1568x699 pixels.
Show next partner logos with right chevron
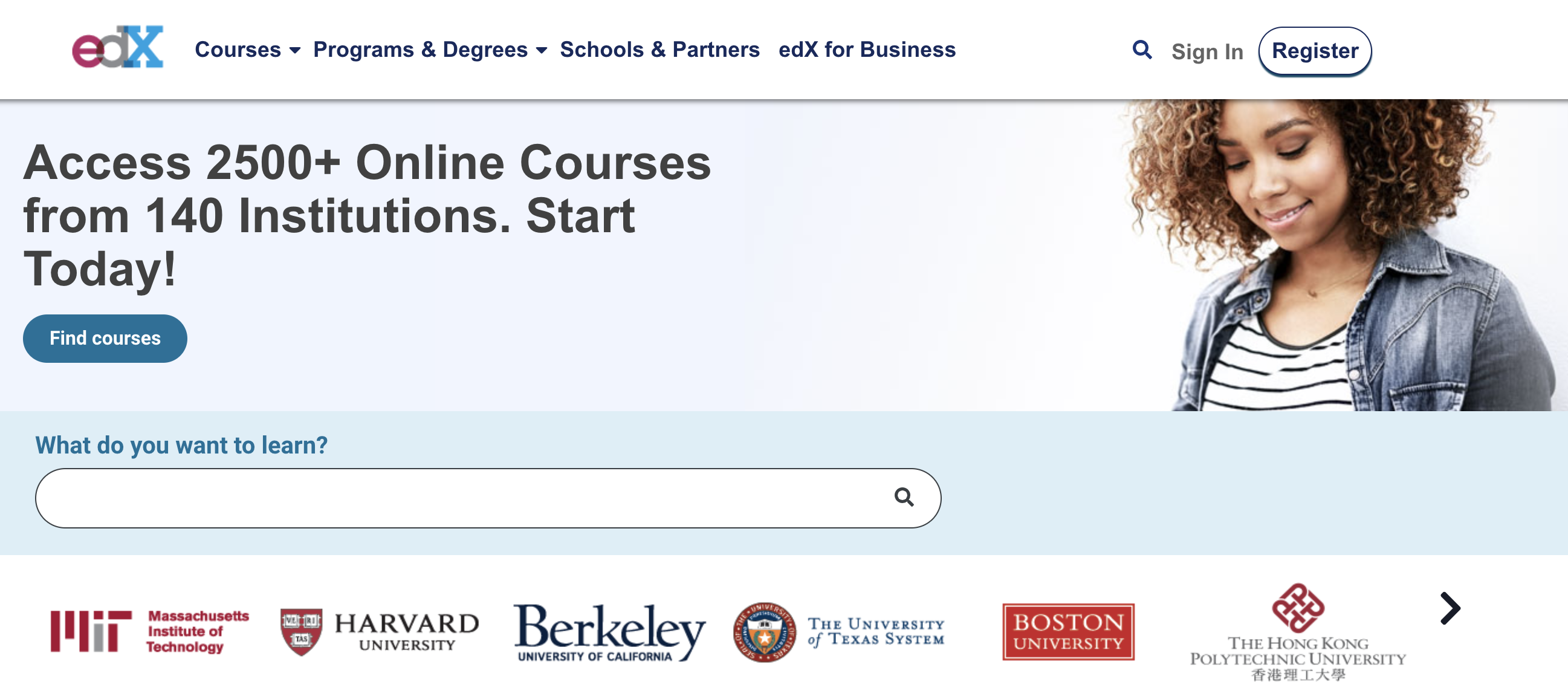(1451, 608)
